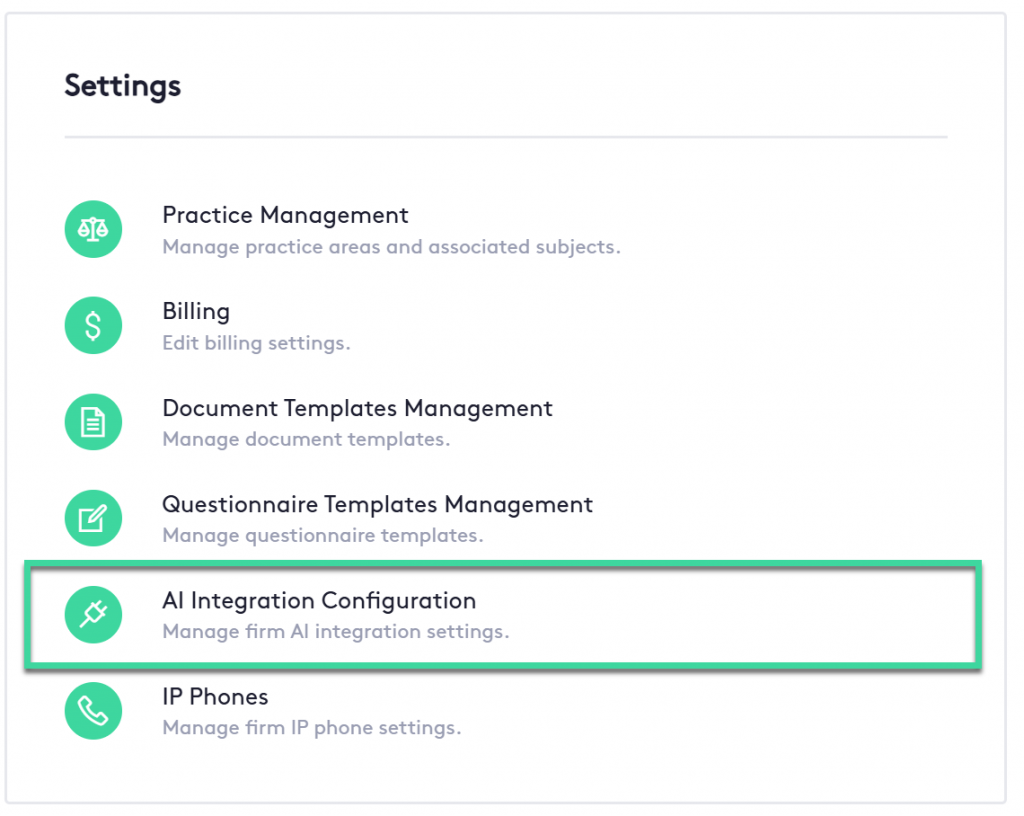Open the Practice Management title link

(285, 215)
